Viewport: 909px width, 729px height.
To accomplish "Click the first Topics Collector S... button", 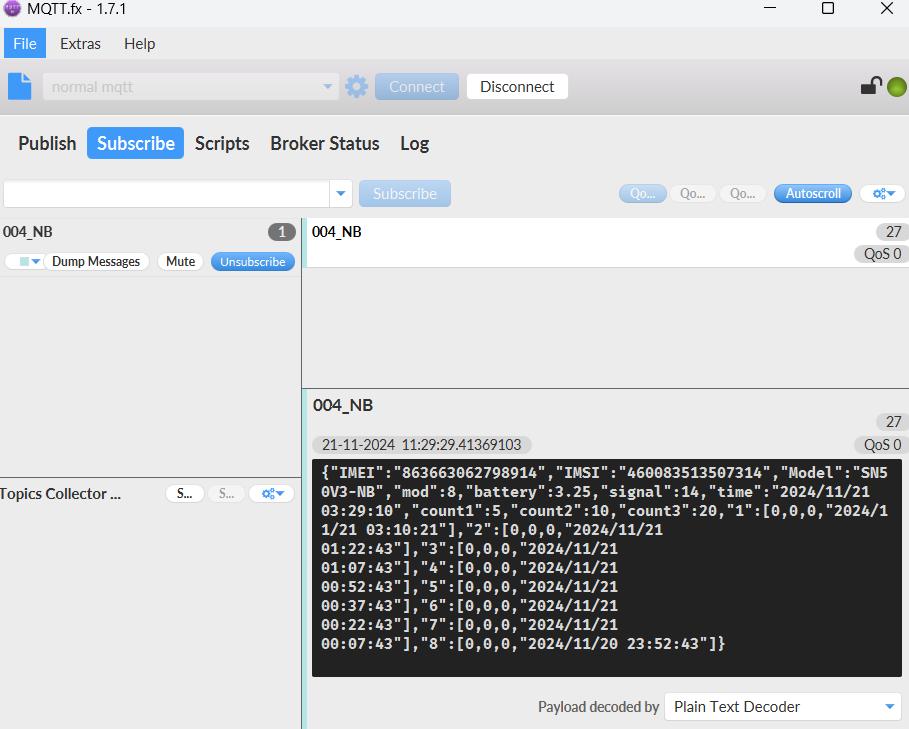I will click(184, 494).
